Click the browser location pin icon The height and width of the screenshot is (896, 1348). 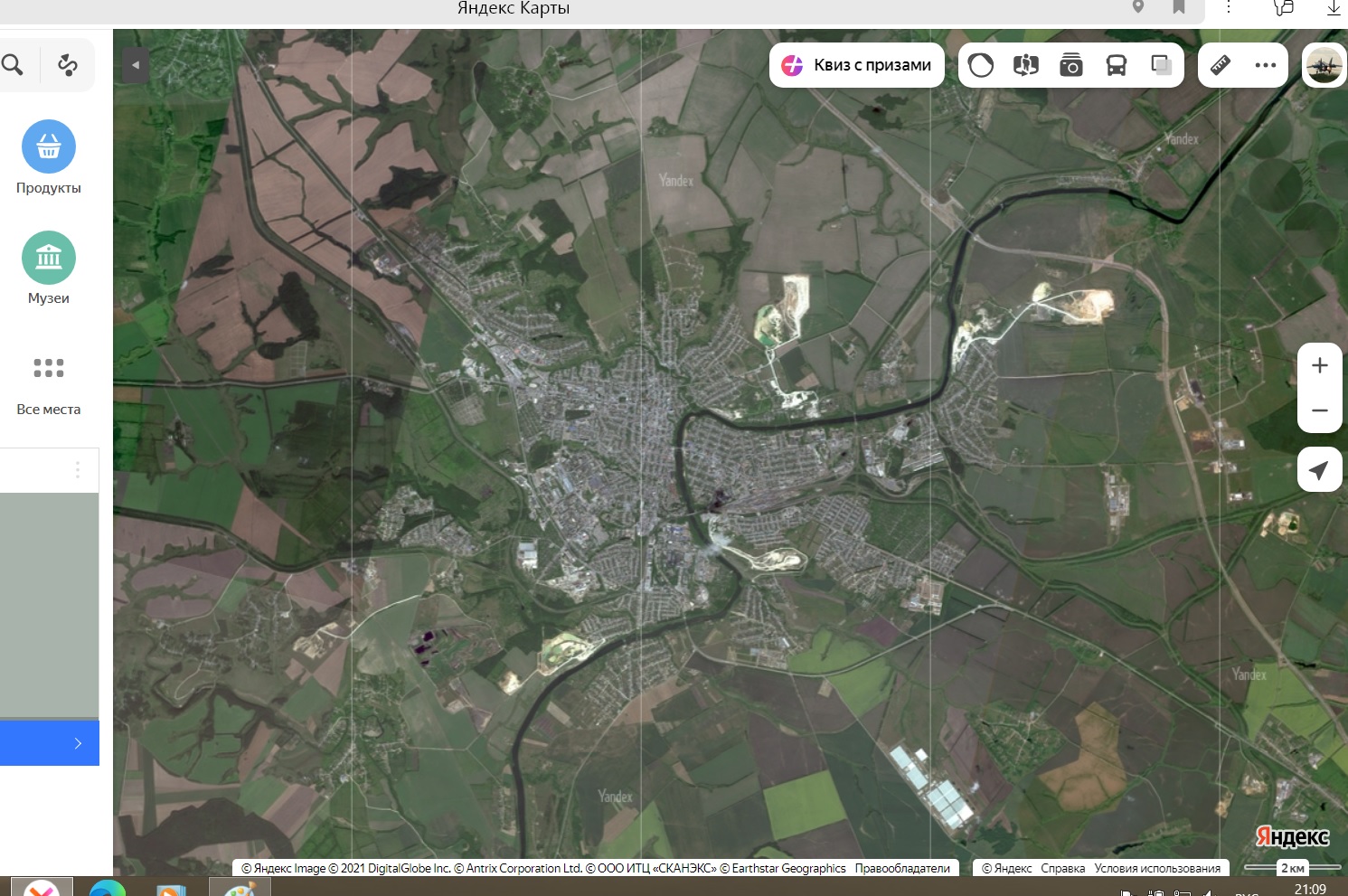pyautogui.click(x=1138, y=7)
